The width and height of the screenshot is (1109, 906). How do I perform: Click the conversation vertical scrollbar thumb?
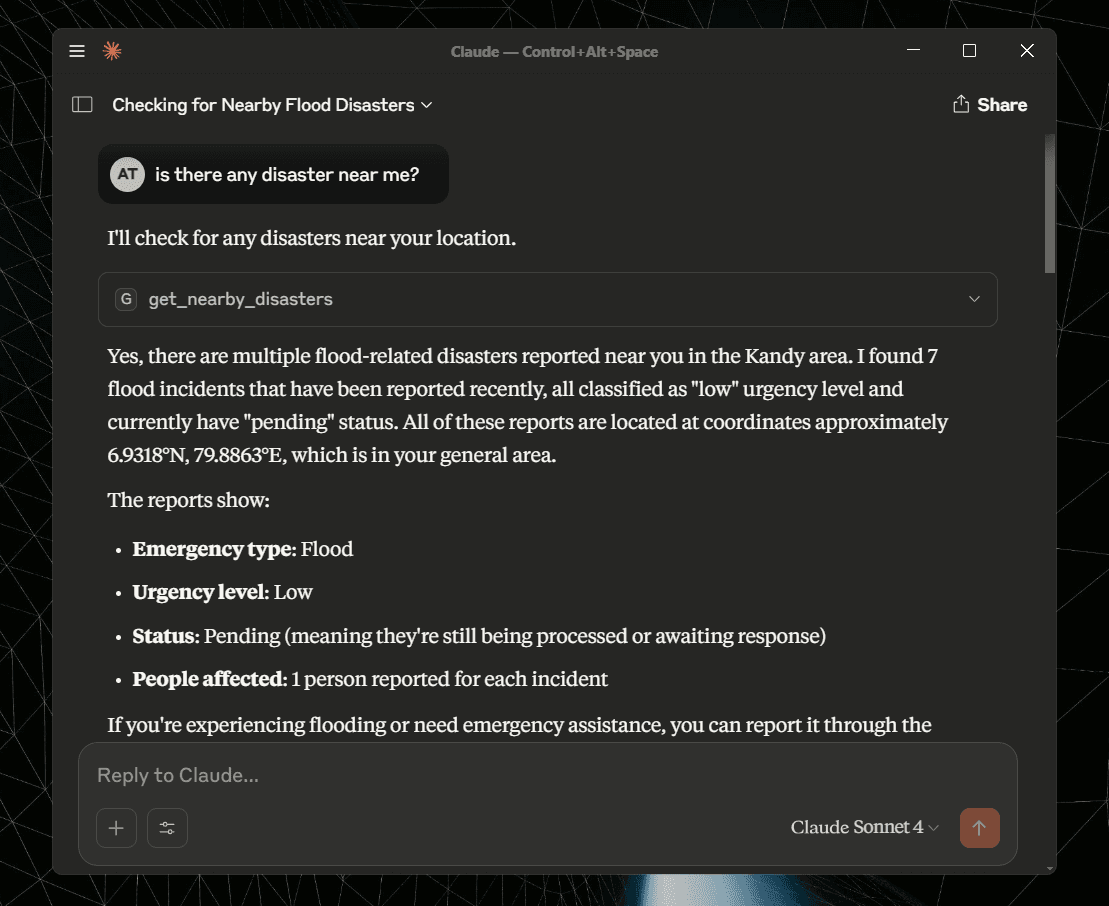pyautogui.click(x=1050, y=204)
